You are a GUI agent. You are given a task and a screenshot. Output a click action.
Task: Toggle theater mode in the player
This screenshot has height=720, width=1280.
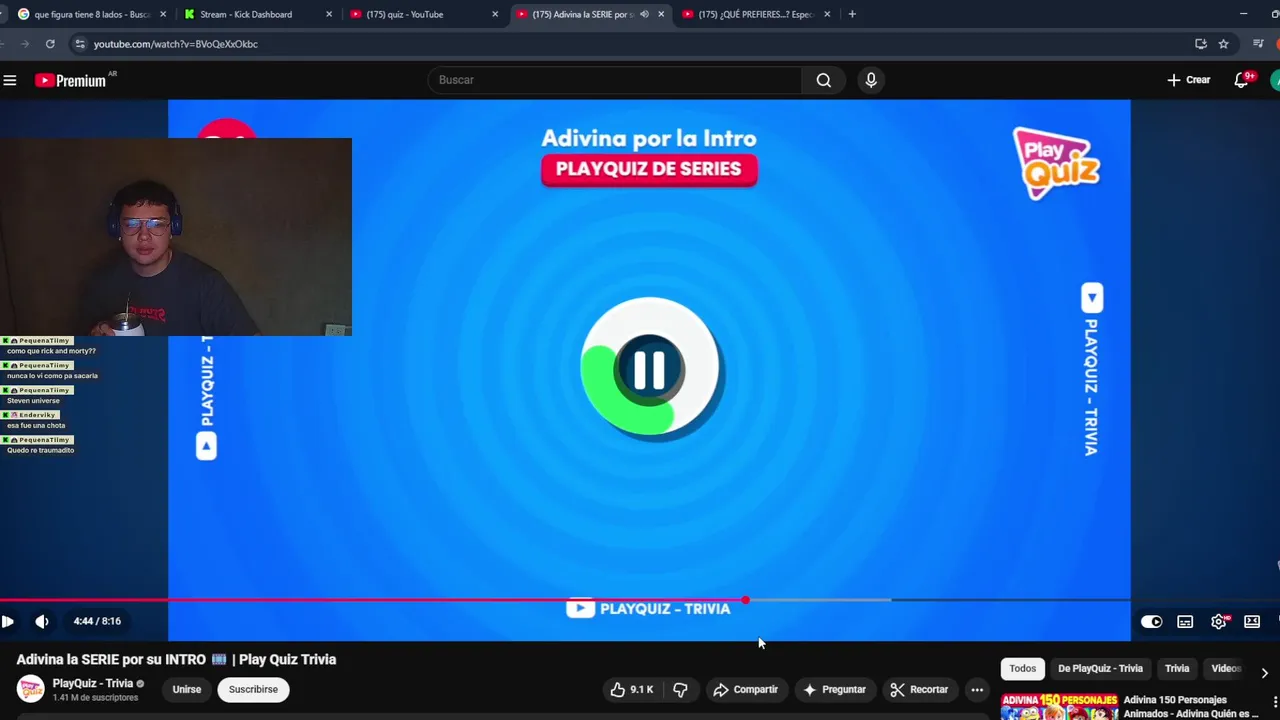click(x=1252, y=621)
